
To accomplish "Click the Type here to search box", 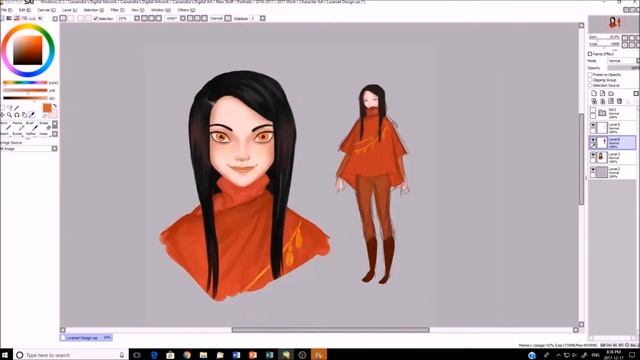I will 71,355.
